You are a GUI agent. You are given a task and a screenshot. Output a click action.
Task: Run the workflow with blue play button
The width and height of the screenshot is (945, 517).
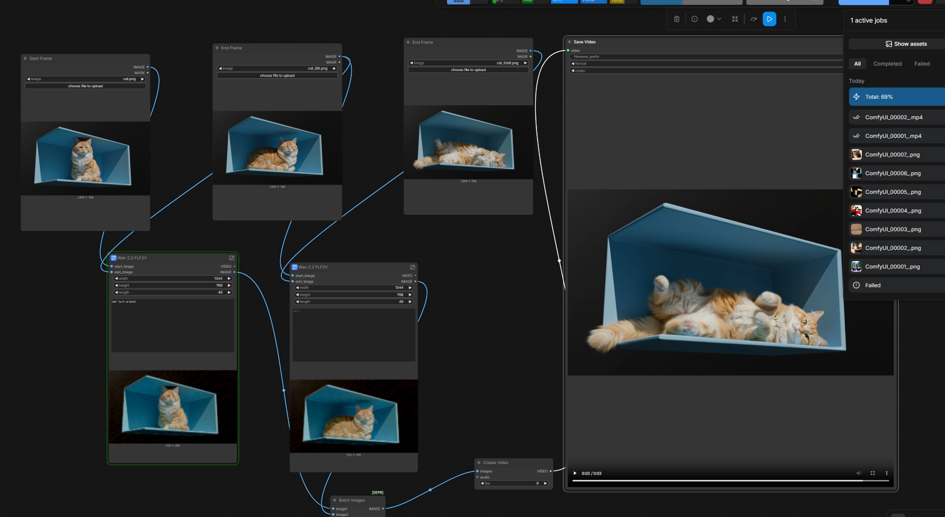pyautogui.click(x=769, y=19)
